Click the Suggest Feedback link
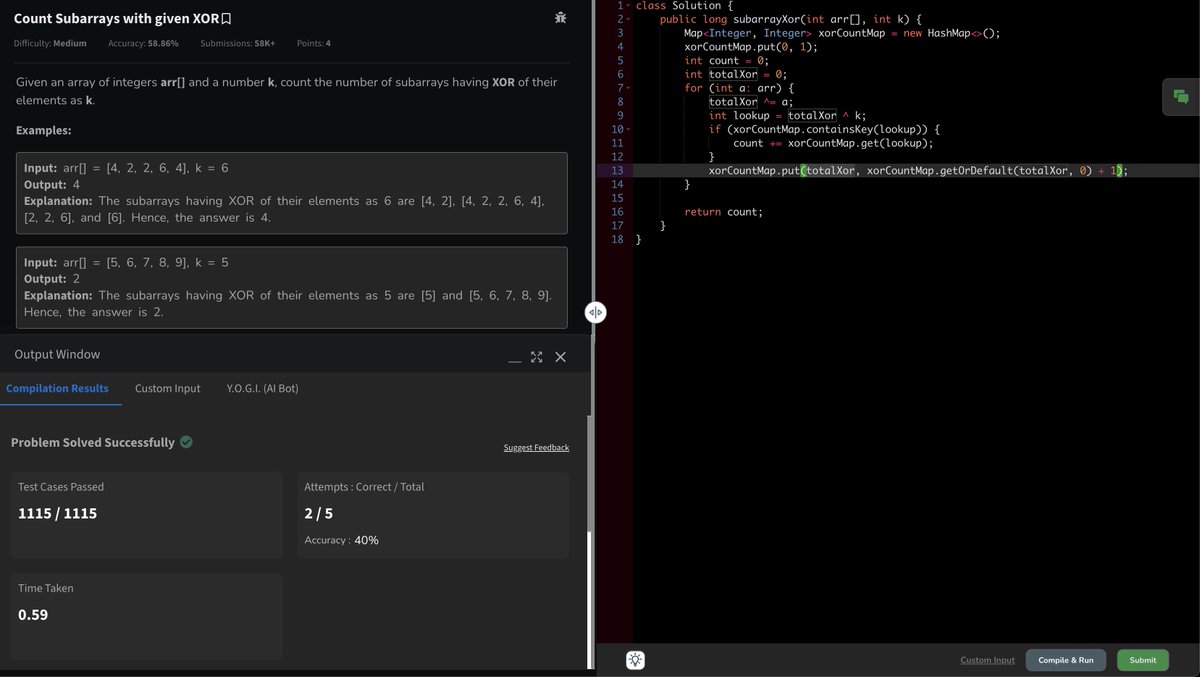Screen dimensions: 1200x677 [536, 448]
